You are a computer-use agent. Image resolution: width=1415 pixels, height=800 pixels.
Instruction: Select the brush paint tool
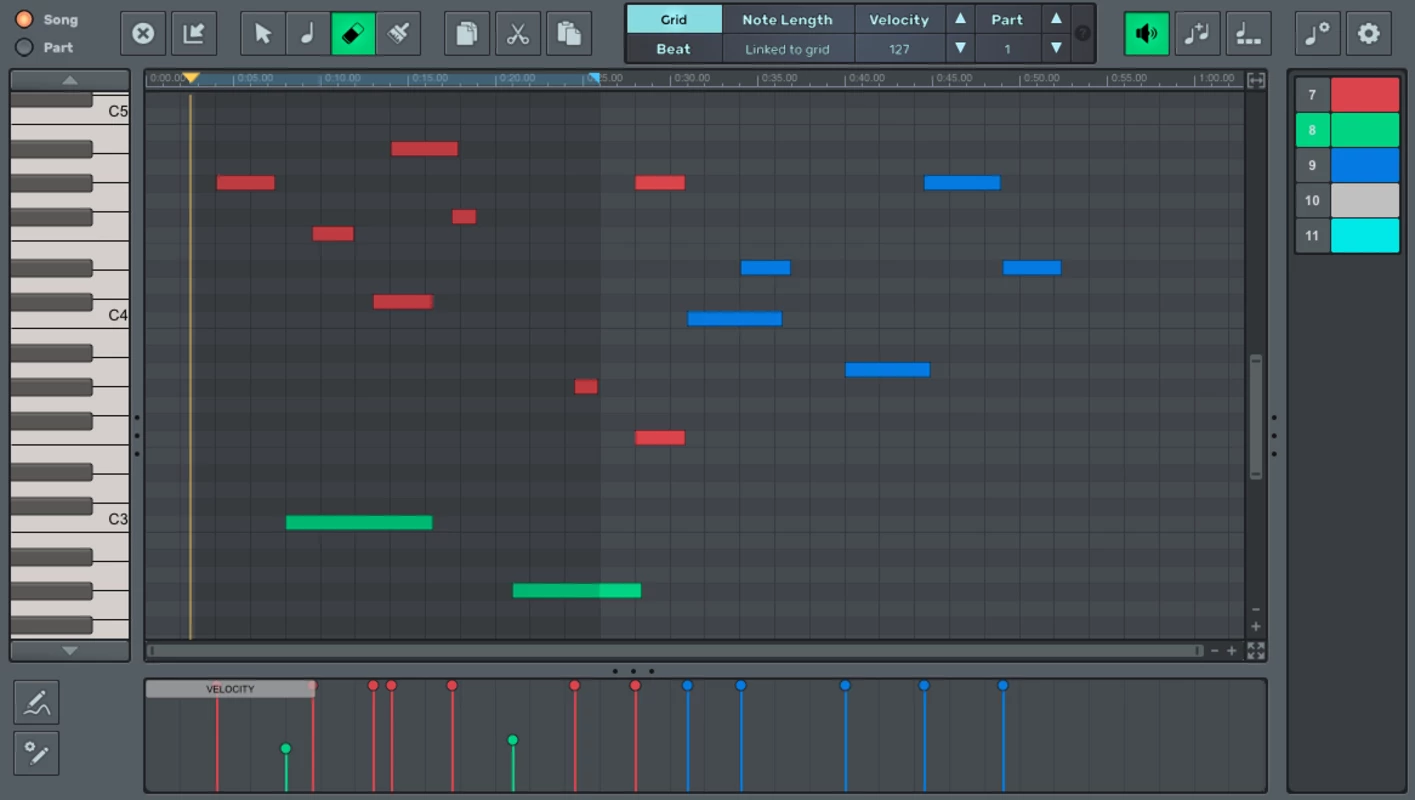(398, 34)
